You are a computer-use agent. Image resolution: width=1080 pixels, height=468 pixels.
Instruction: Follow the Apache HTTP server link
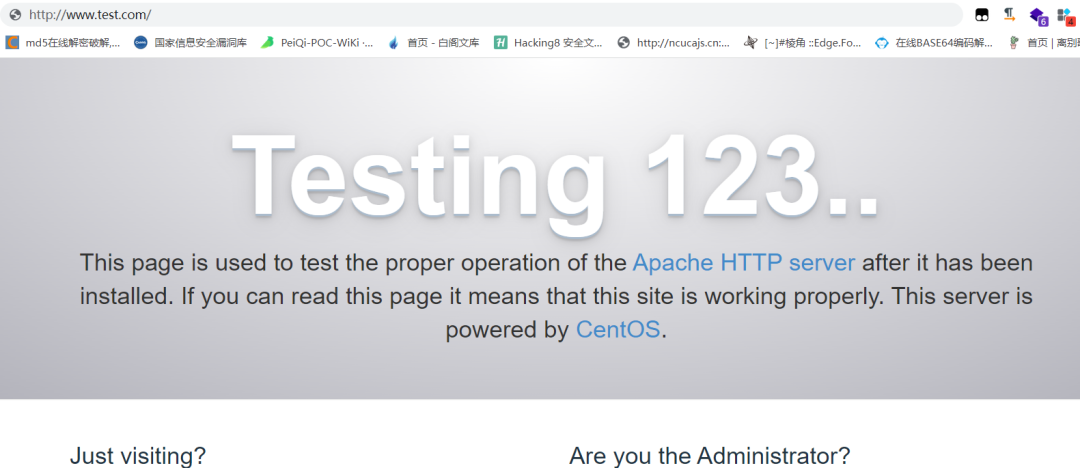click(x=744, y=263)
